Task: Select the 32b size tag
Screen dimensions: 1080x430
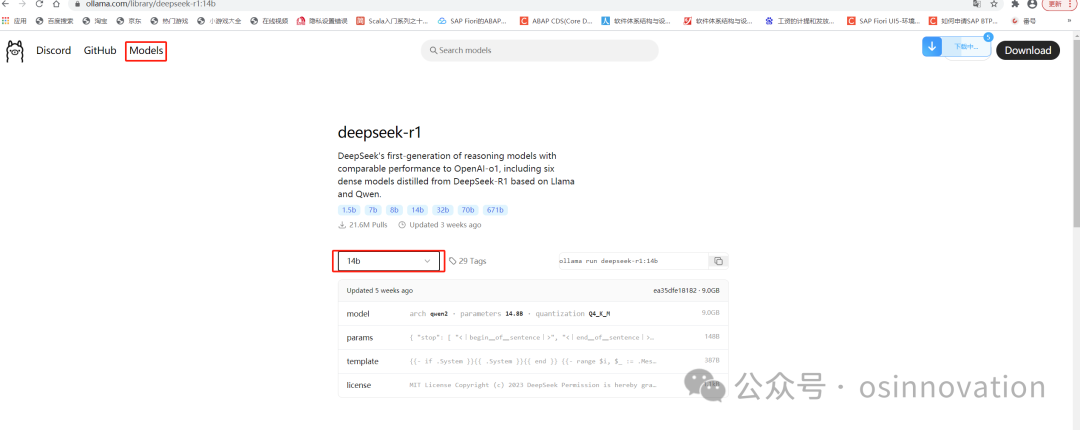Action: 442,210
